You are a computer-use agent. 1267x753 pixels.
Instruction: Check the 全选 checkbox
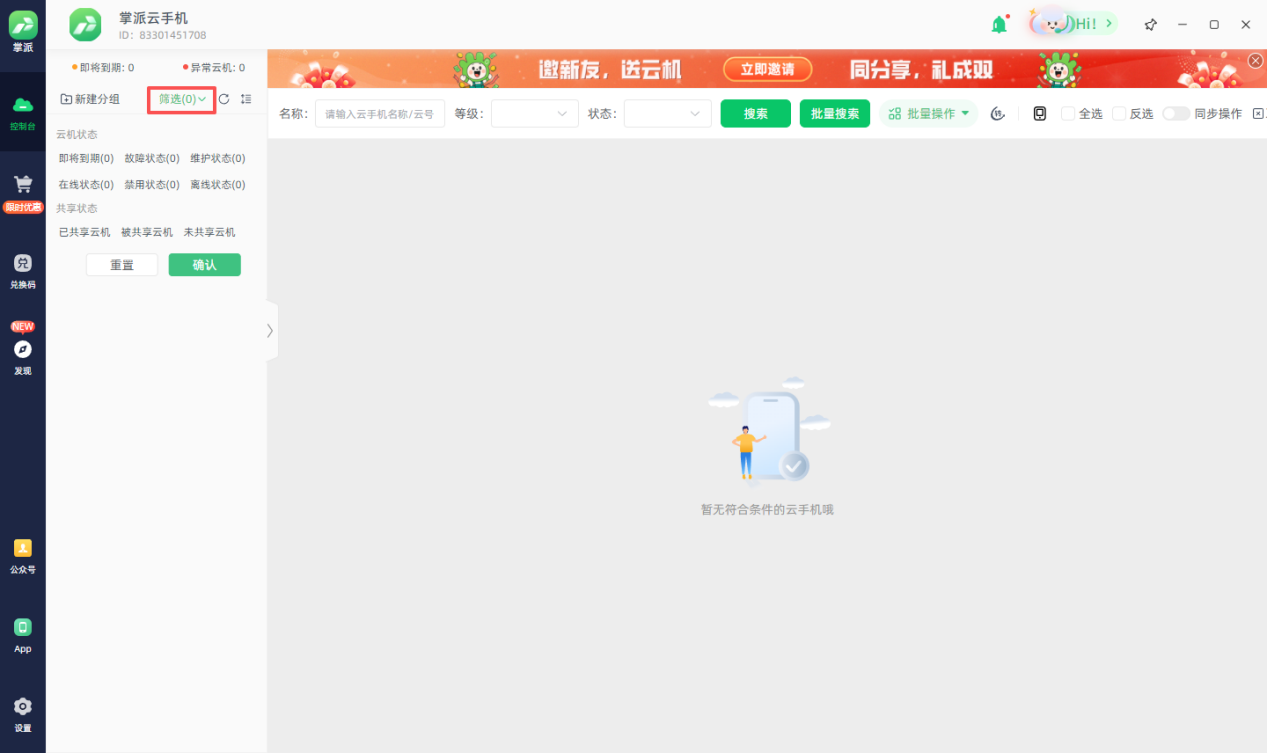click(x=1068, y=114)
